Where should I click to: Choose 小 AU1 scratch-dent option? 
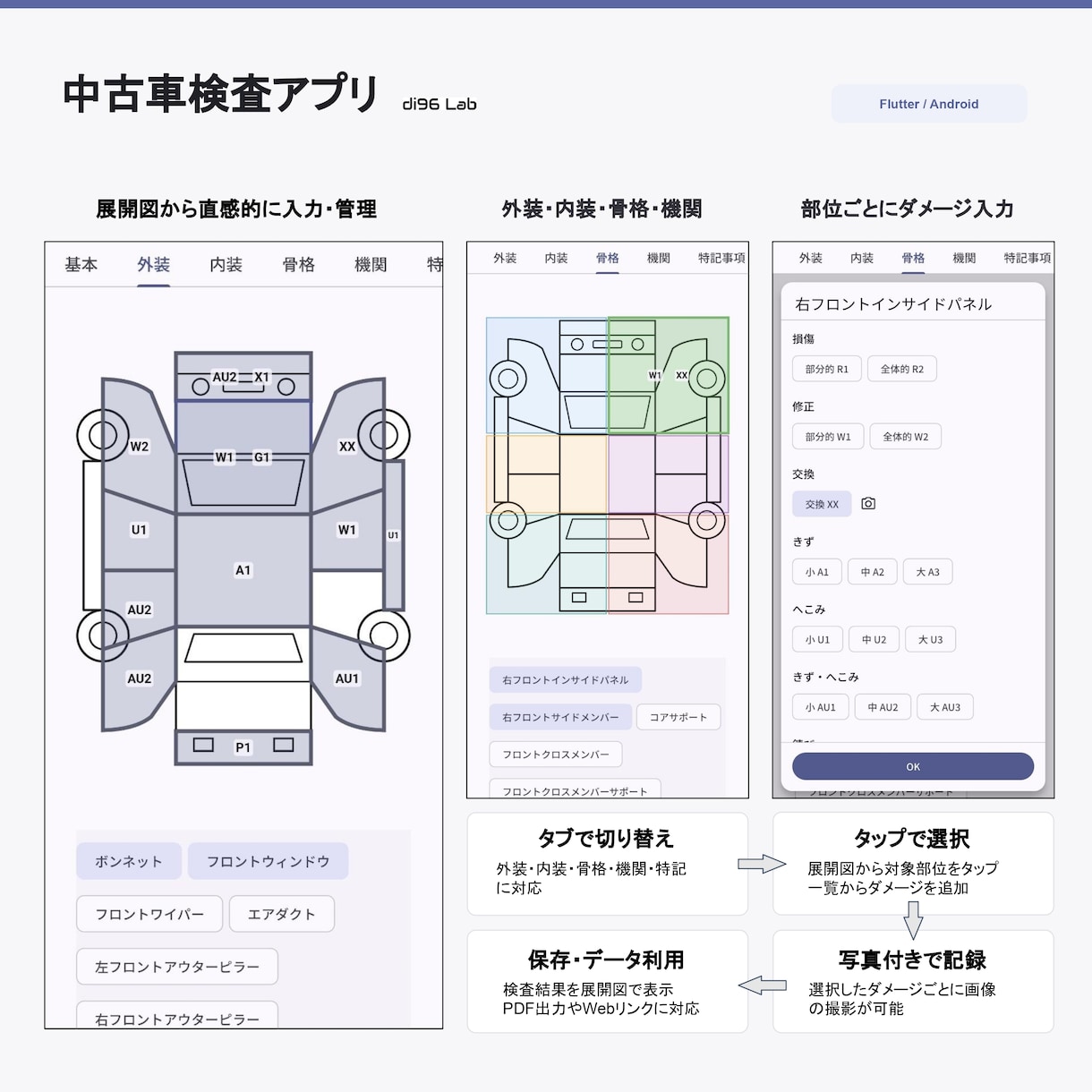pos(821,707)
